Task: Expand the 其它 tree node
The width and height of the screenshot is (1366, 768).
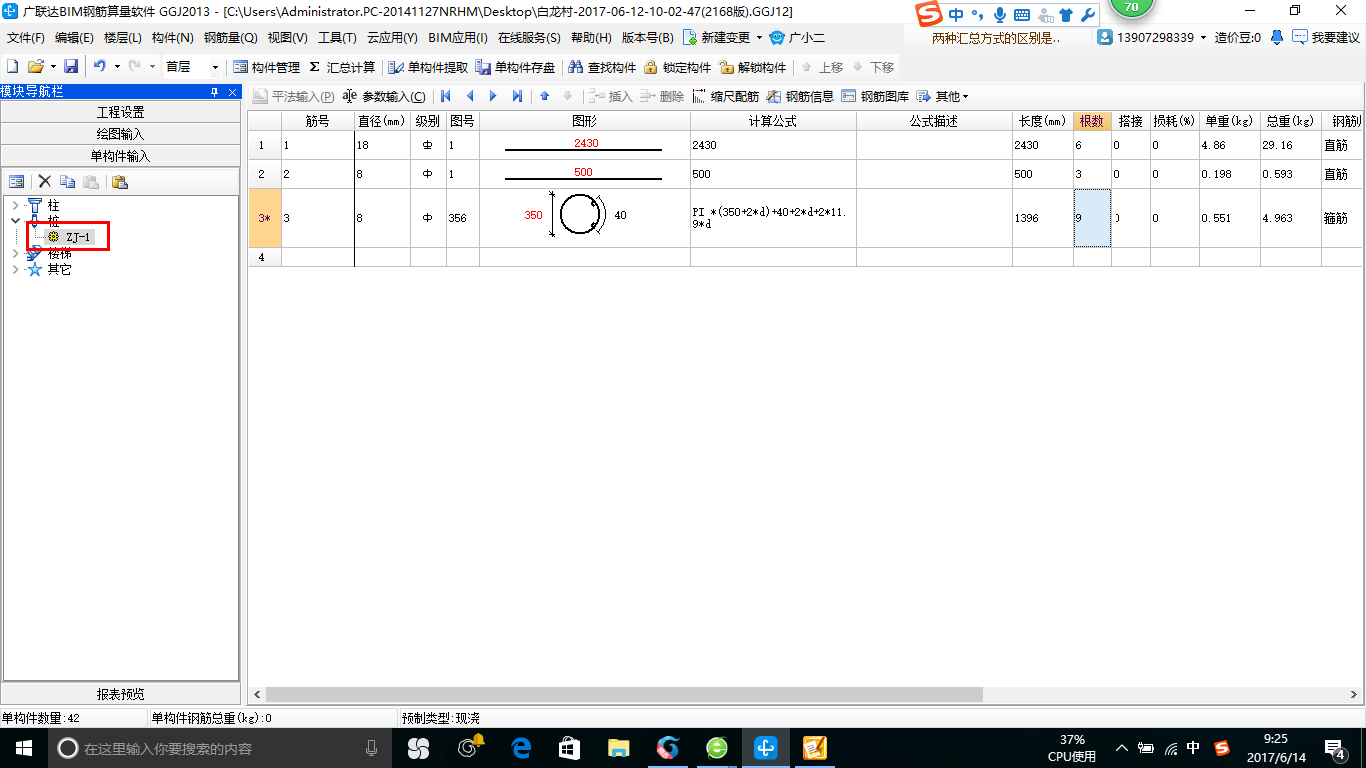Action: (15, 269)
